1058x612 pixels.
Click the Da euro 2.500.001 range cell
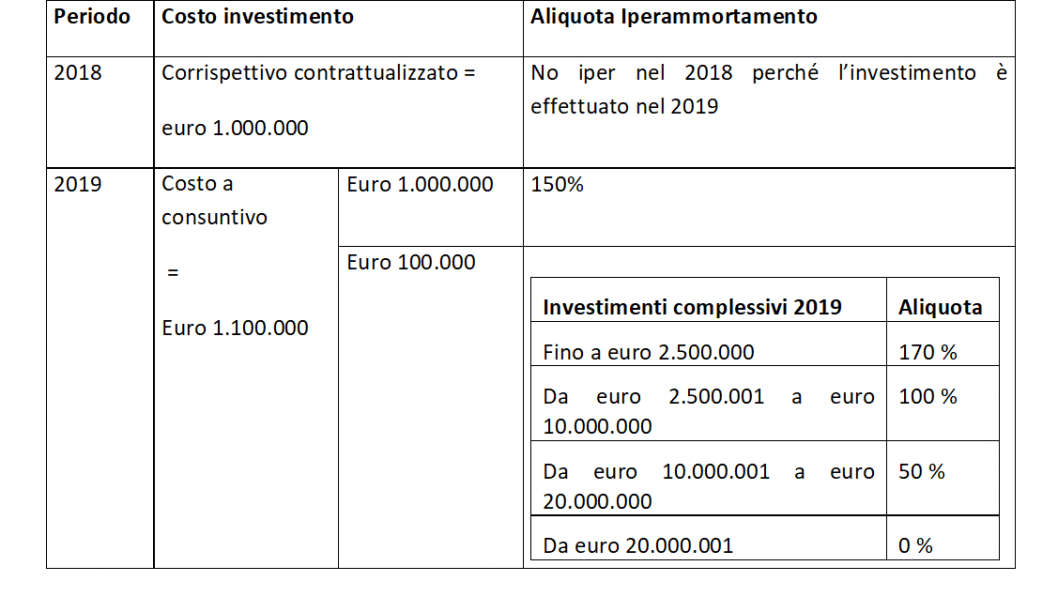tap(708, 411)
